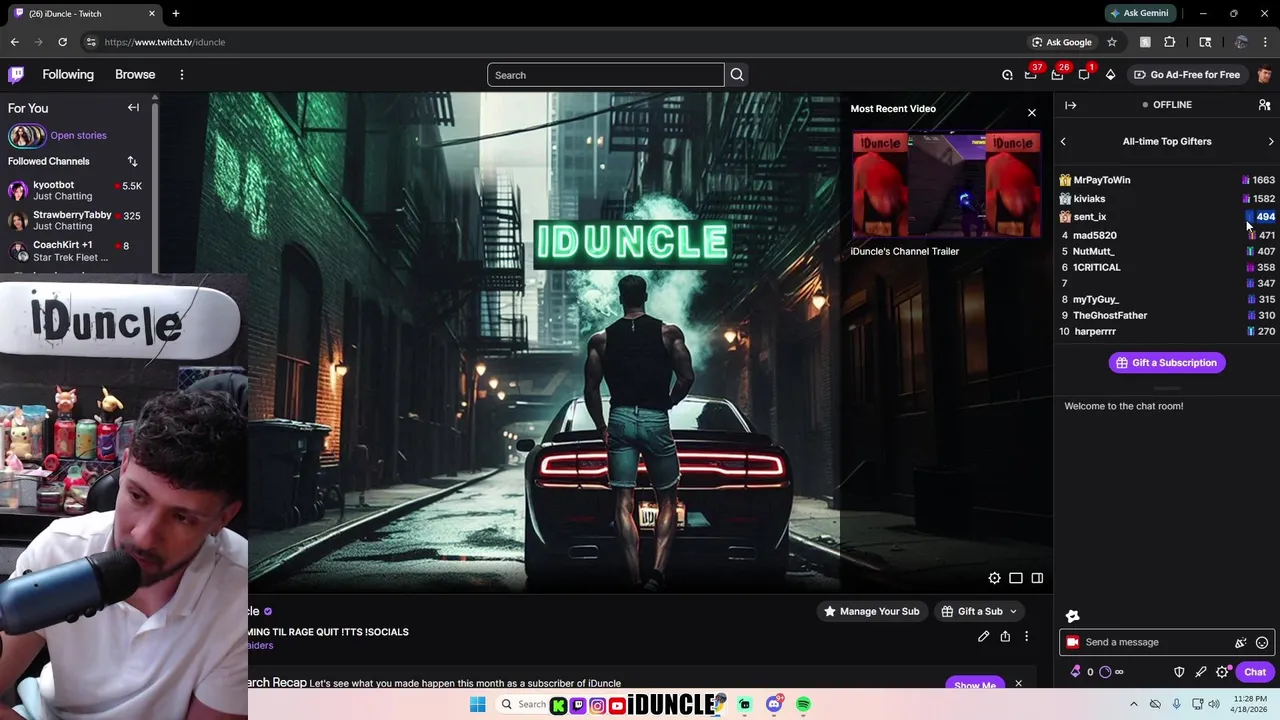Viewport: 1280px width, 720px height.
Task: Open Chrome extensions puzzle icon
Action: tap(1170, 42)
